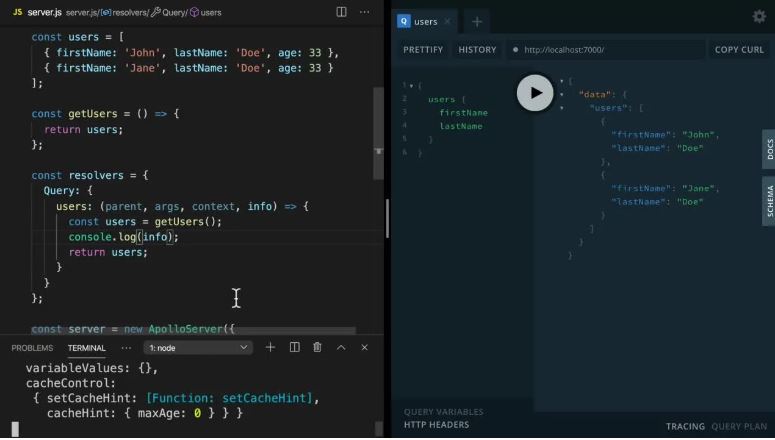Select the TERMINAL panel tab
The width and height of the screenshot is (775, 440).
86,348
